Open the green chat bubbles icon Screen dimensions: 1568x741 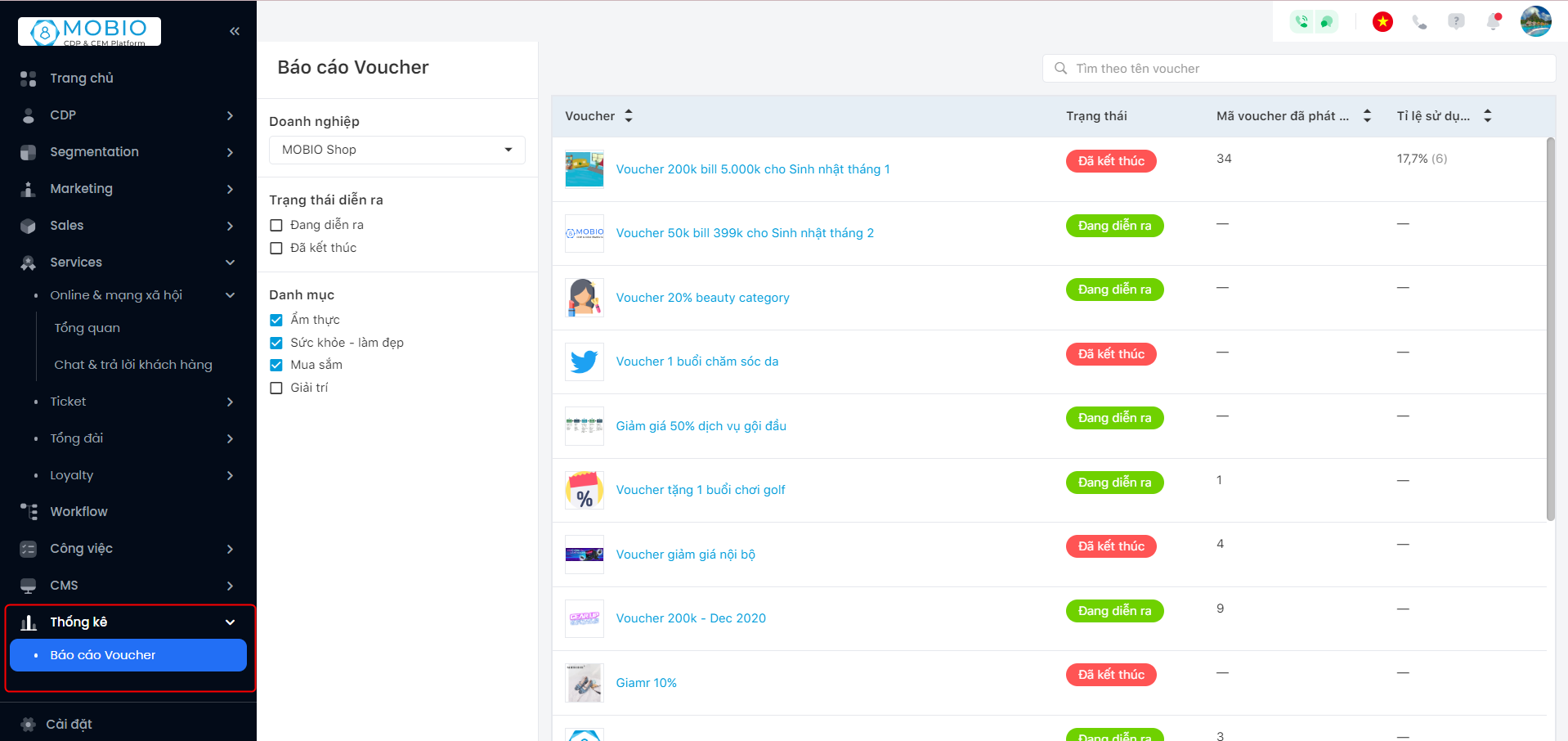click(1326, 22)
